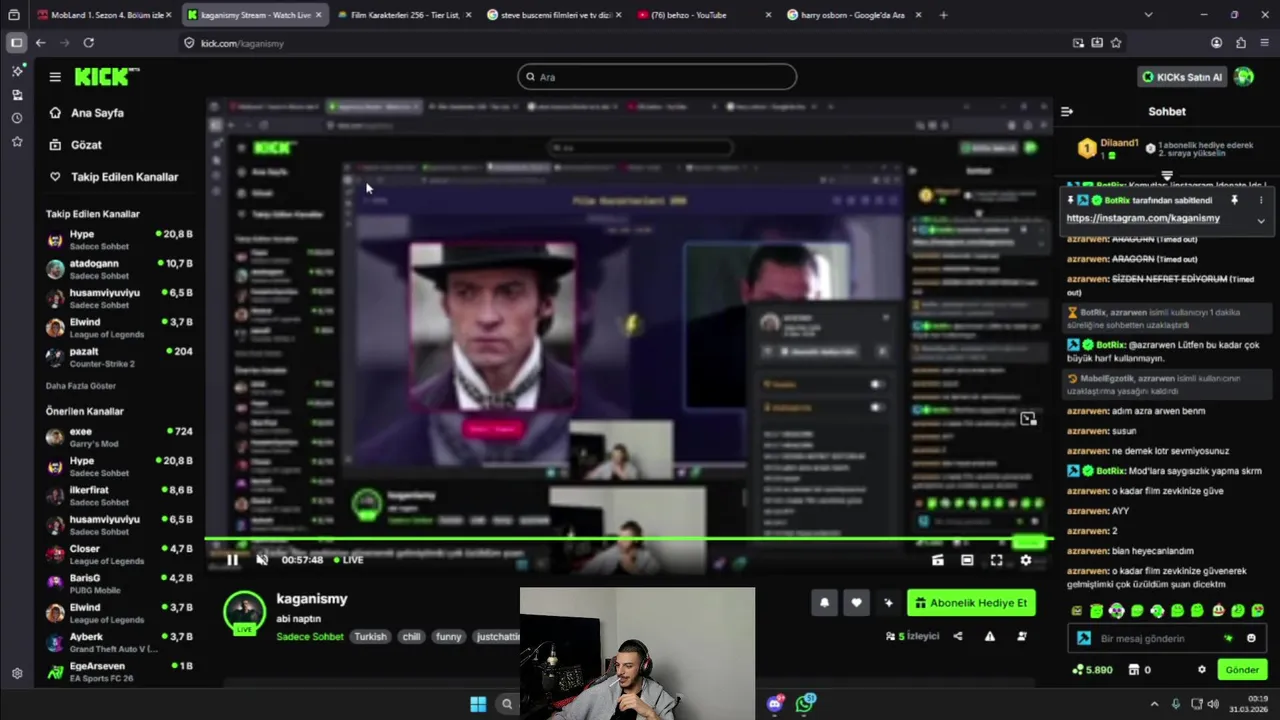
Task: Focus the Ara search box
Action: [x=657, y=77]
